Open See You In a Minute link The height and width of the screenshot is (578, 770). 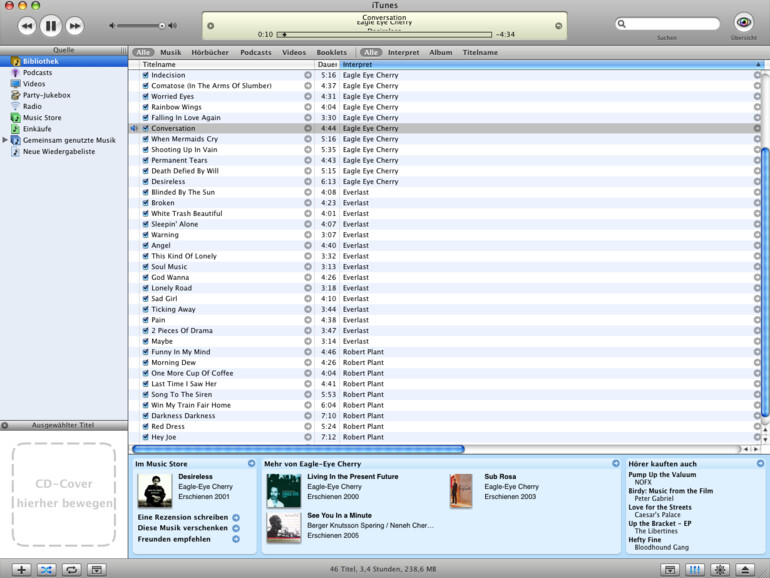(339, 516)
